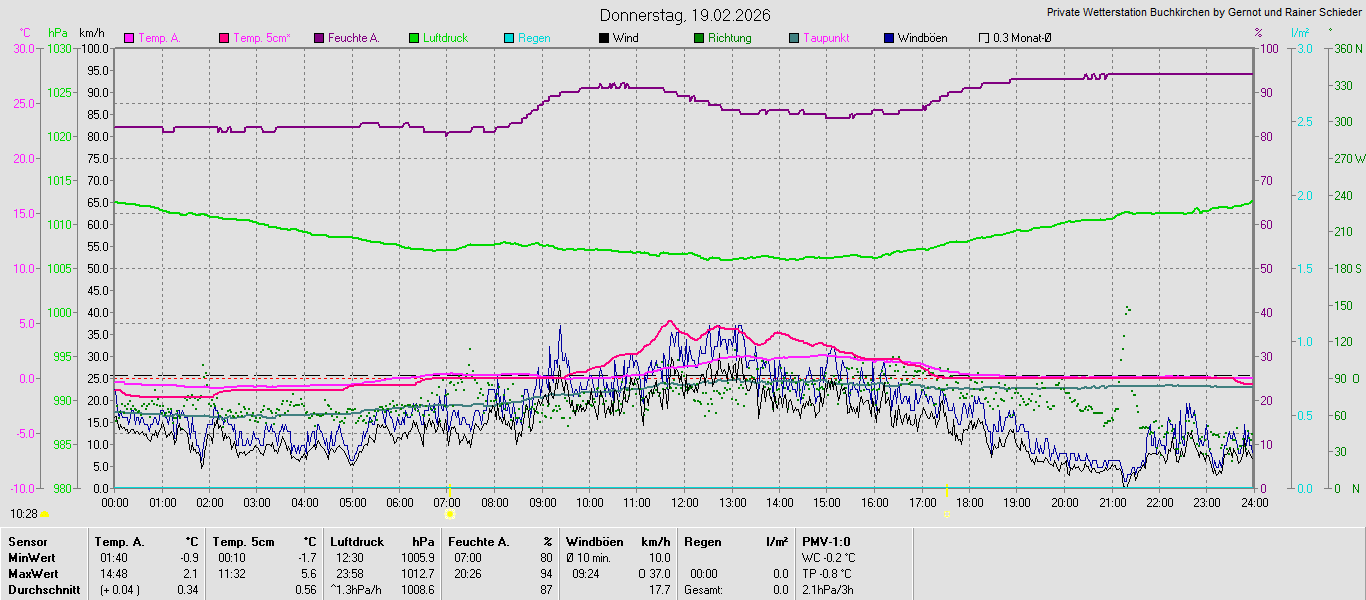Click the Luftdruck column header in table

tap(357, 541)
